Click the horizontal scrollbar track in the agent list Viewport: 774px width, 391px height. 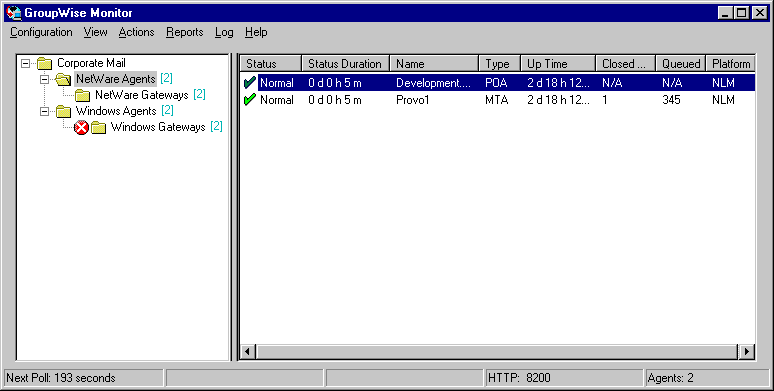point(497,352)
